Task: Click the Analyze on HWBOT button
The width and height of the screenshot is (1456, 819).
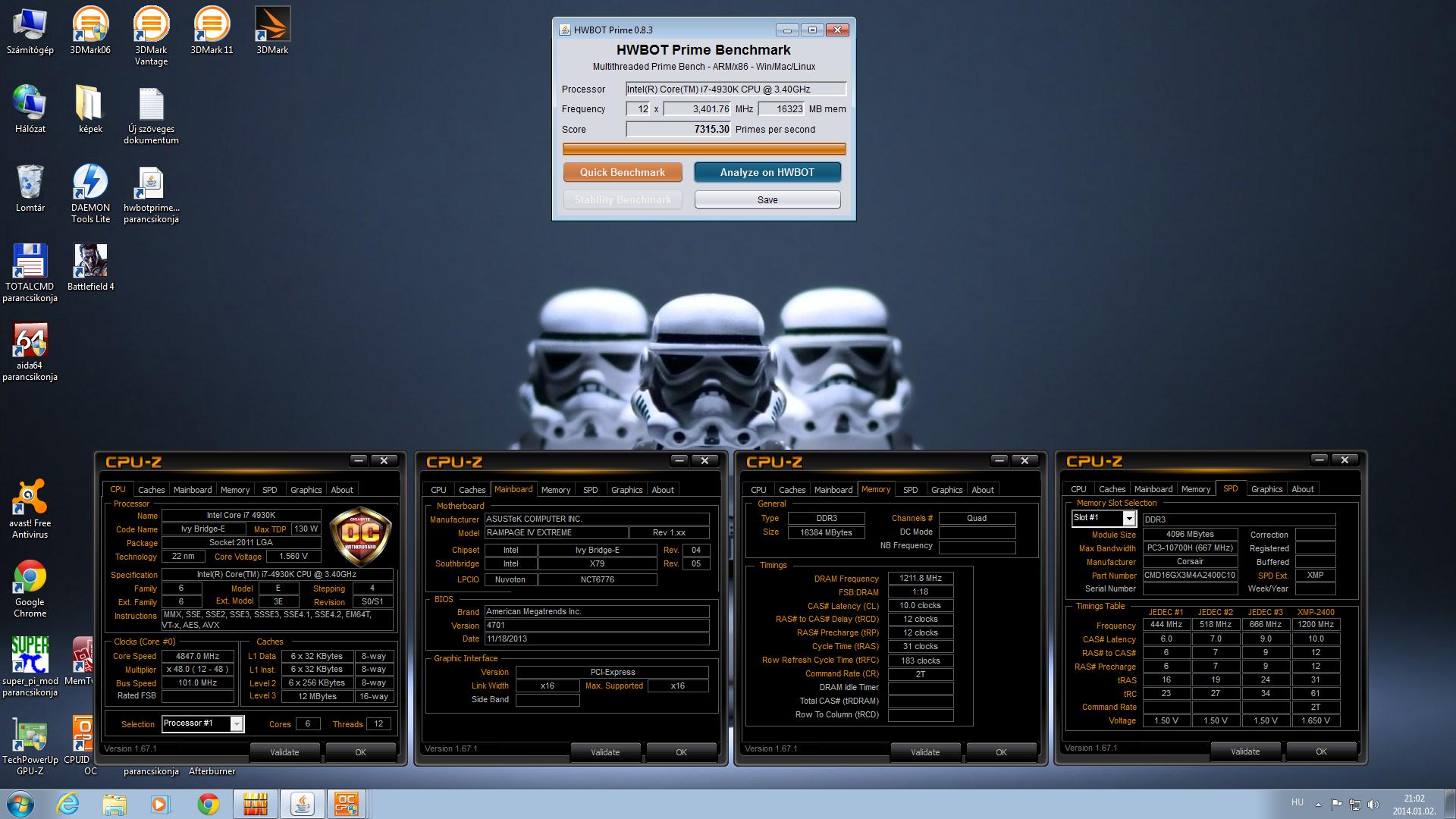Action: tap(767, 172)
